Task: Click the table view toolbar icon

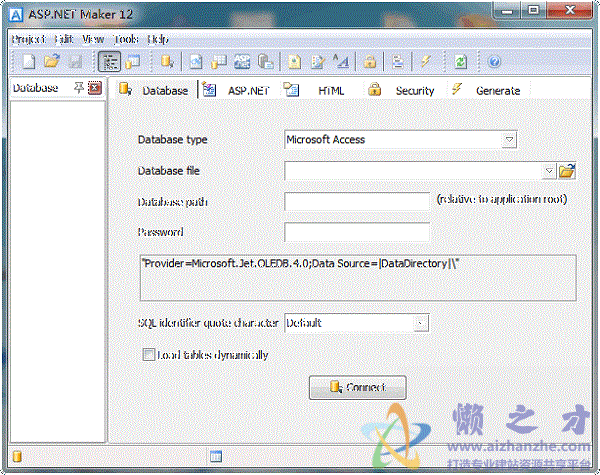Action: (133, 61)
